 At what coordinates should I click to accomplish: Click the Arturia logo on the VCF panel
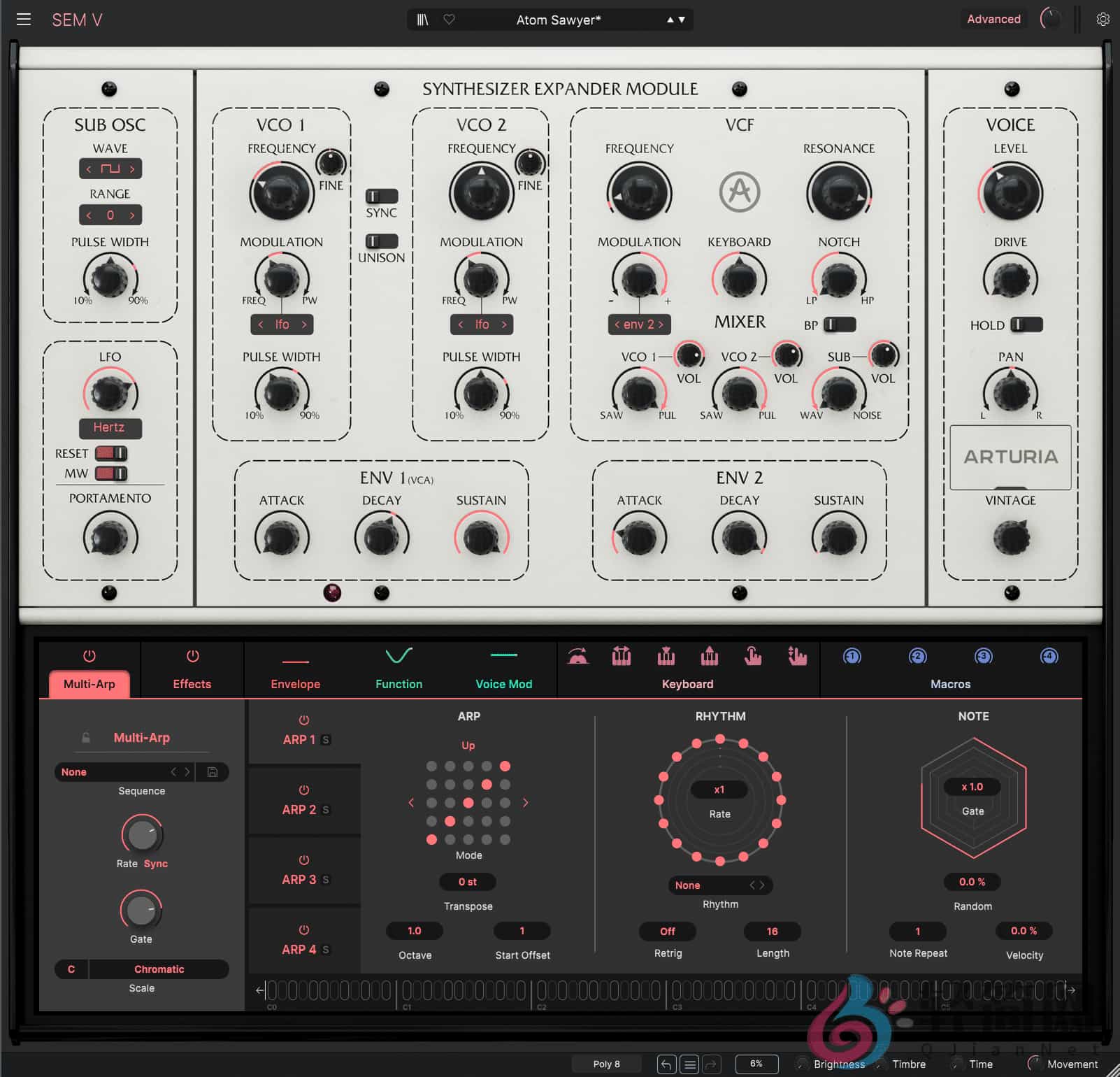740,192
